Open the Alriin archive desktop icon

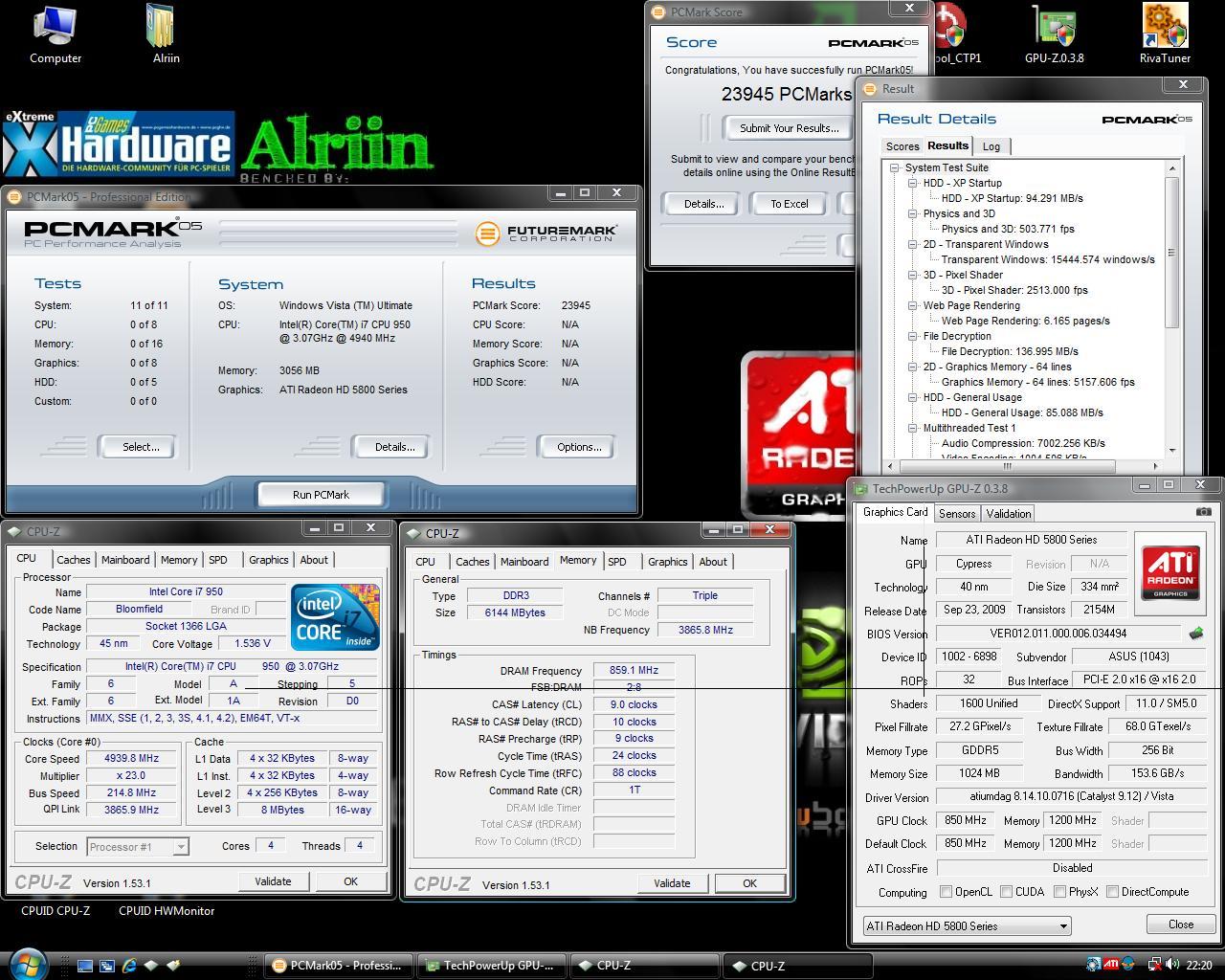166,33
